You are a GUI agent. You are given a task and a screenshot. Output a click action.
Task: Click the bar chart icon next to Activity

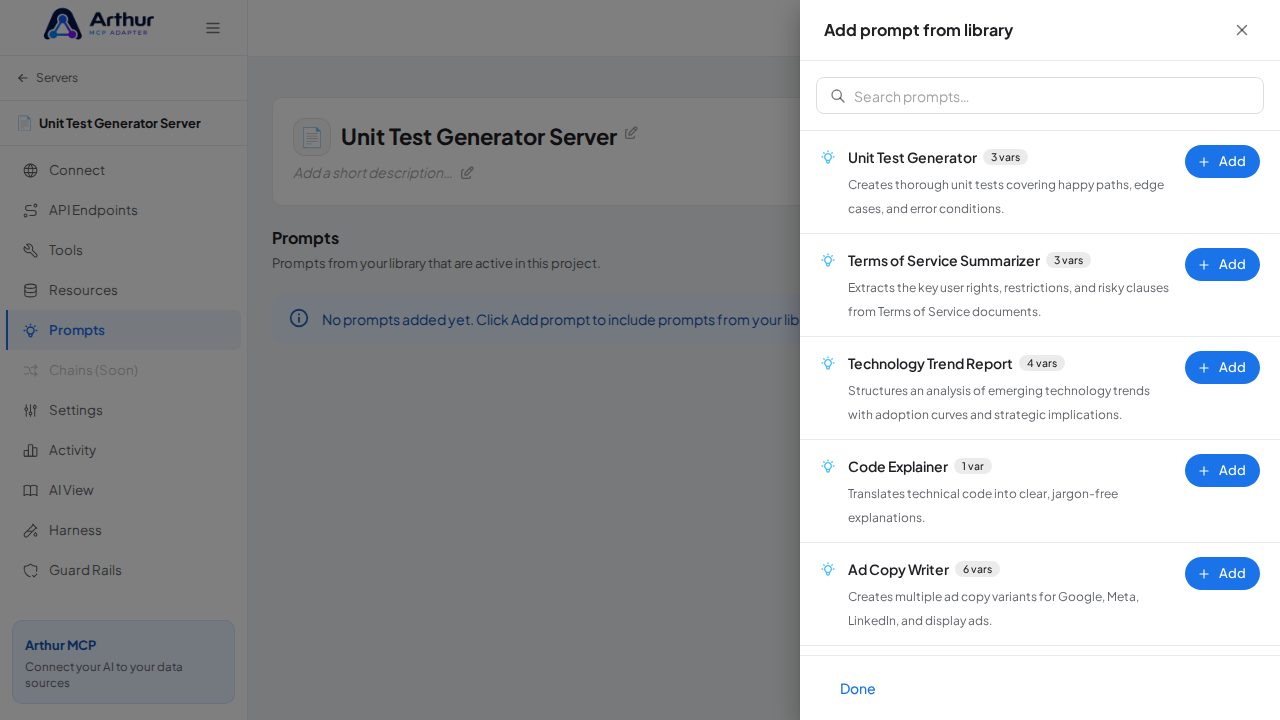pyautogui.click(x=30, y=450)
